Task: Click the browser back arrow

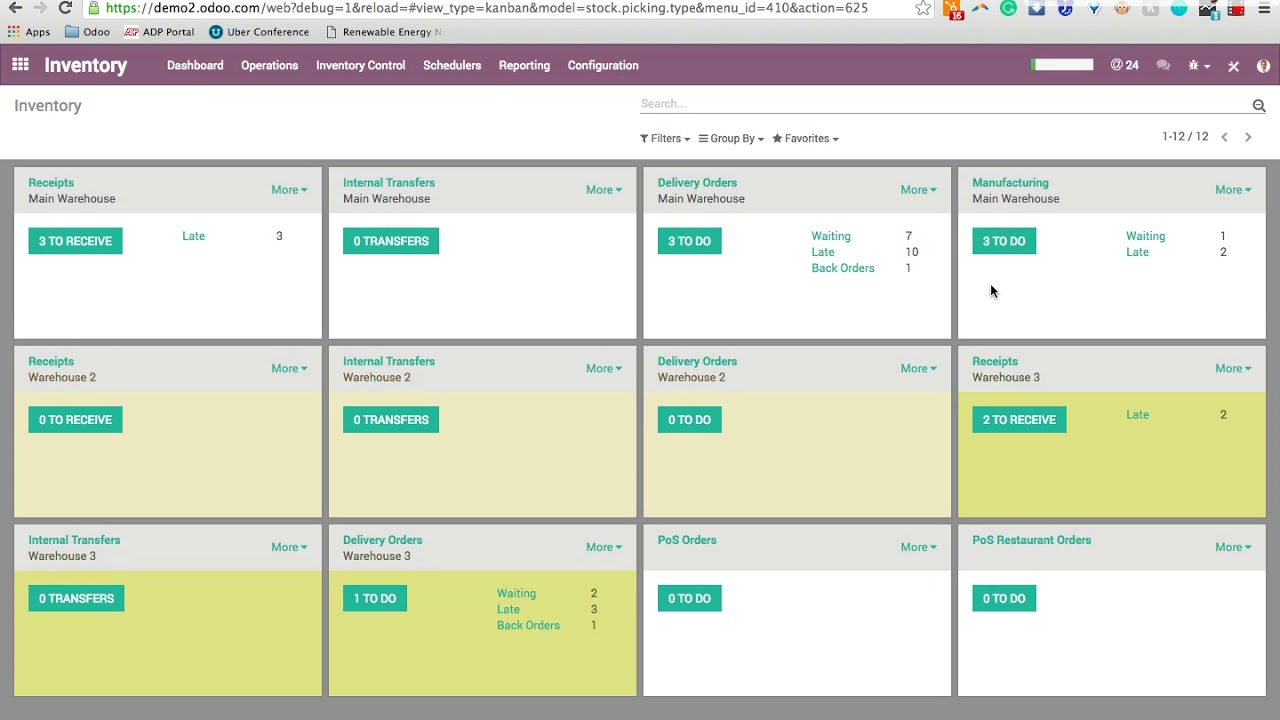Action: (x=15, y=8)
